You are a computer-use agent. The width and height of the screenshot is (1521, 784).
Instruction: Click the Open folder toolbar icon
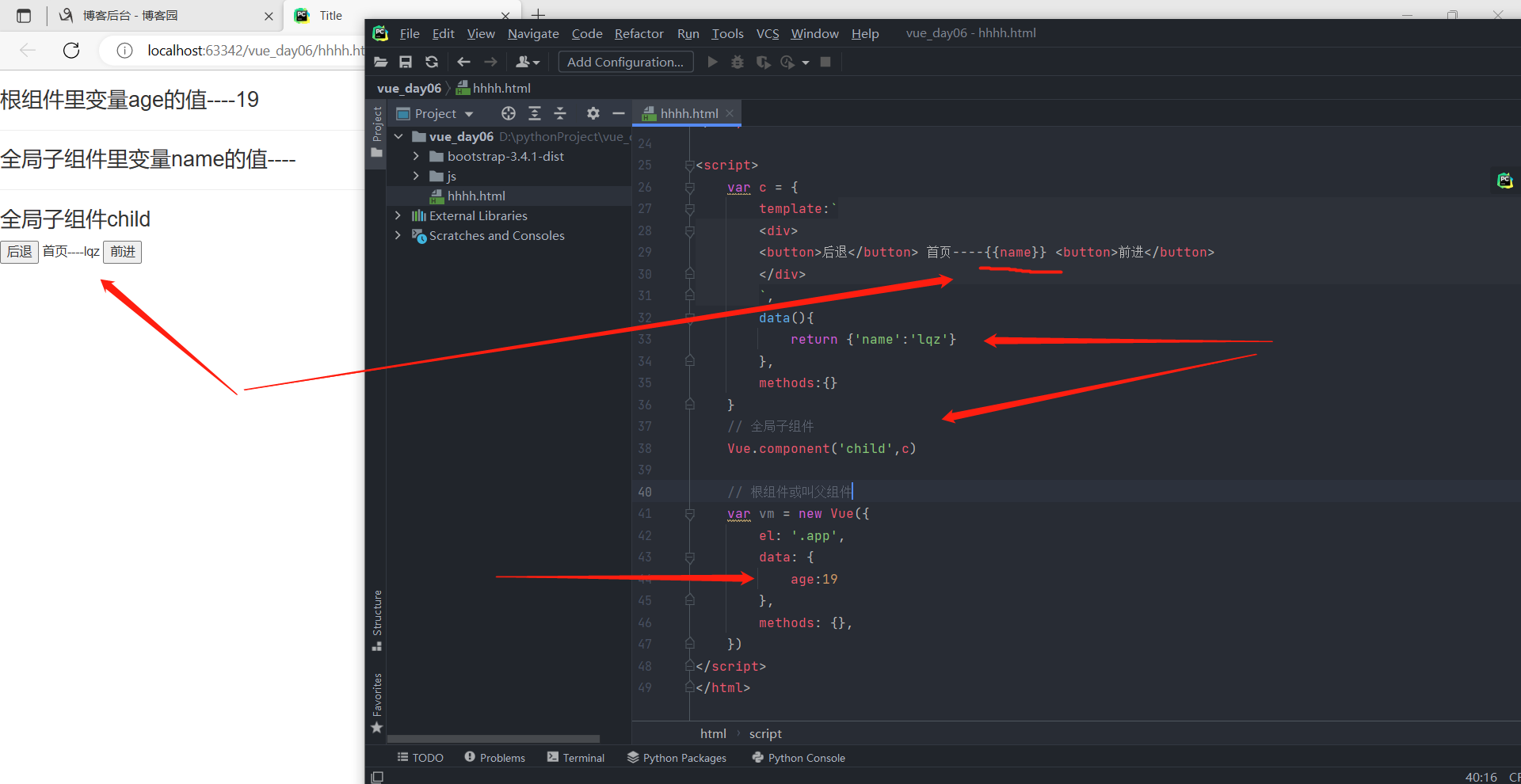click(x=380, y=62)
